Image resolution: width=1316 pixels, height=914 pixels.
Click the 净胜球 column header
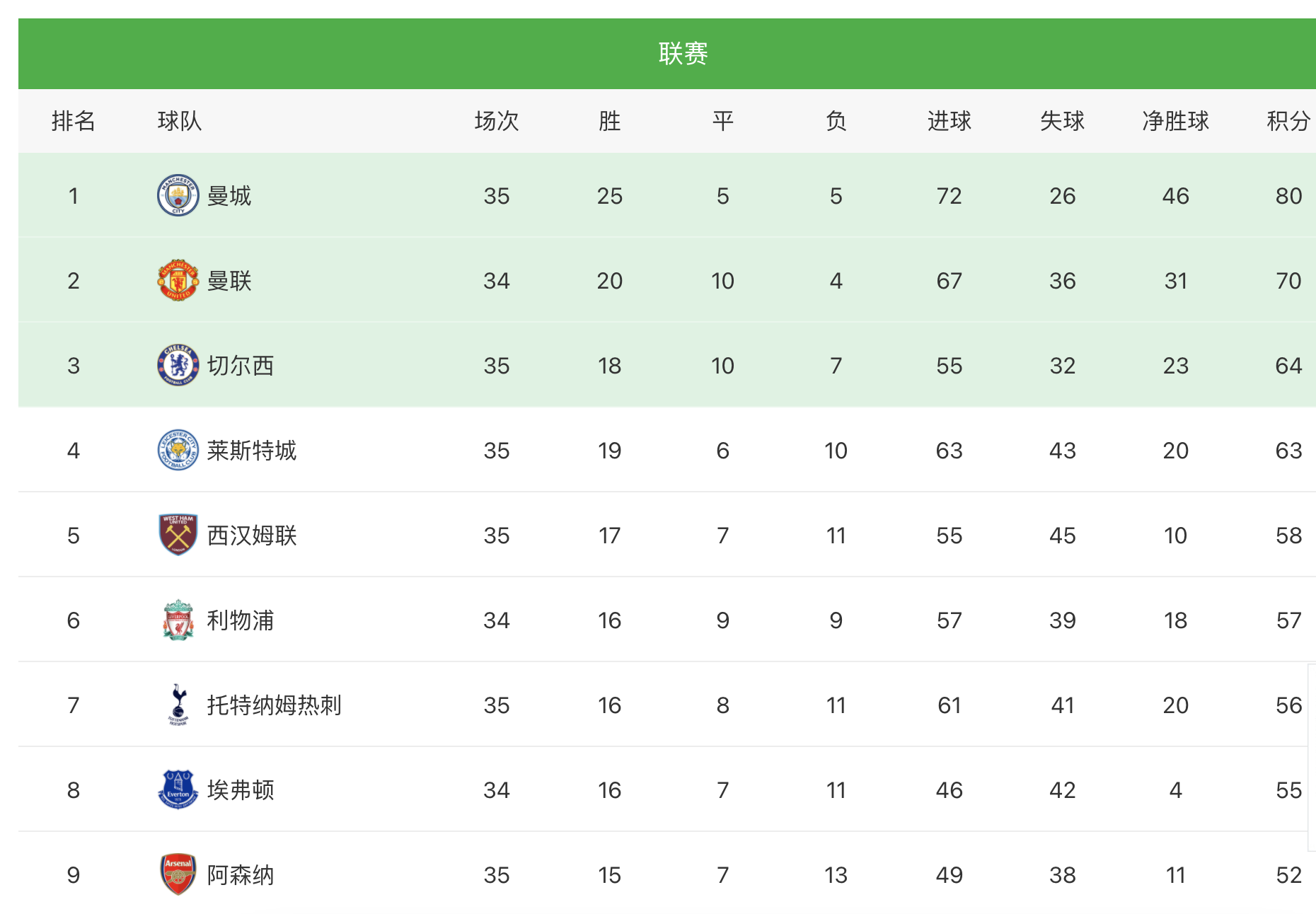pos(1175,121)
